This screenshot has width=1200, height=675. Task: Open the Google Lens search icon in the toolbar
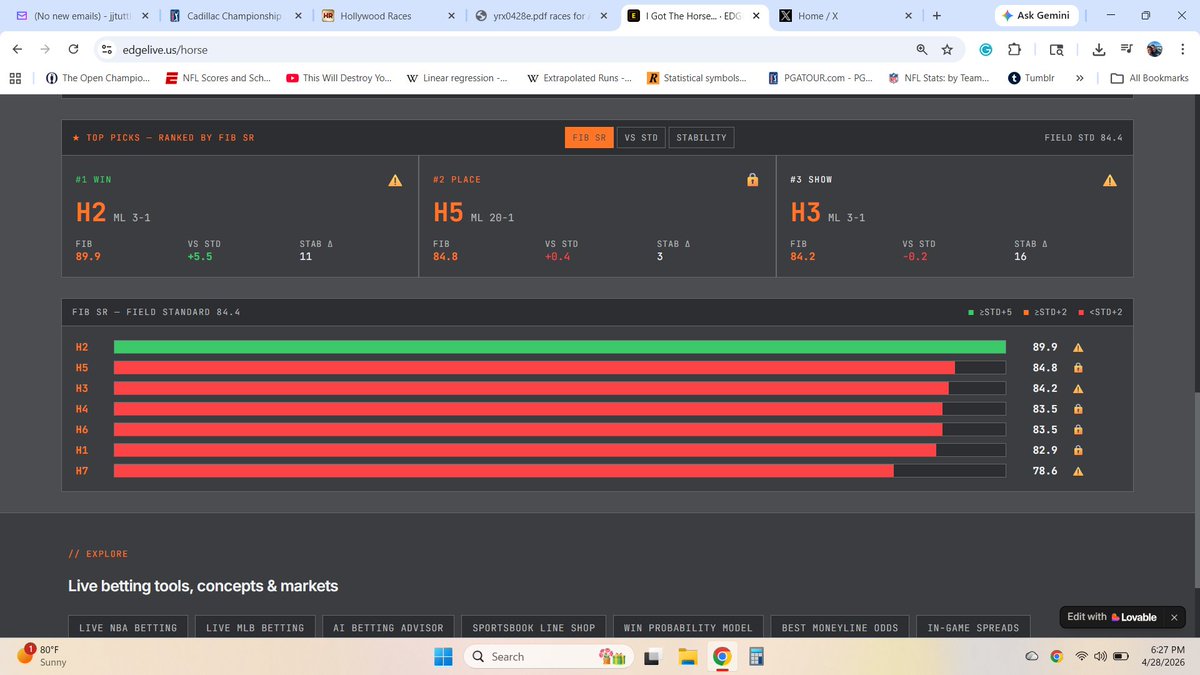1056,49
